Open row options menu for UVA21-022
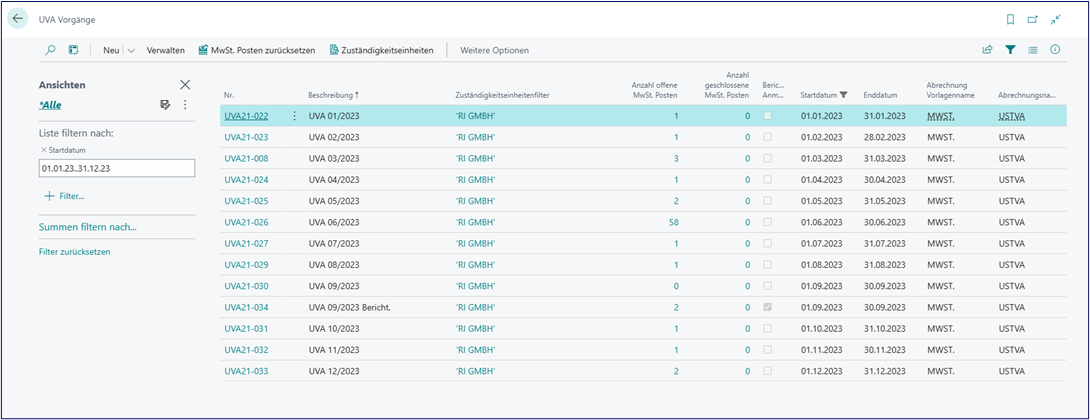The image size is (1090, 420). tap(294, 117)
